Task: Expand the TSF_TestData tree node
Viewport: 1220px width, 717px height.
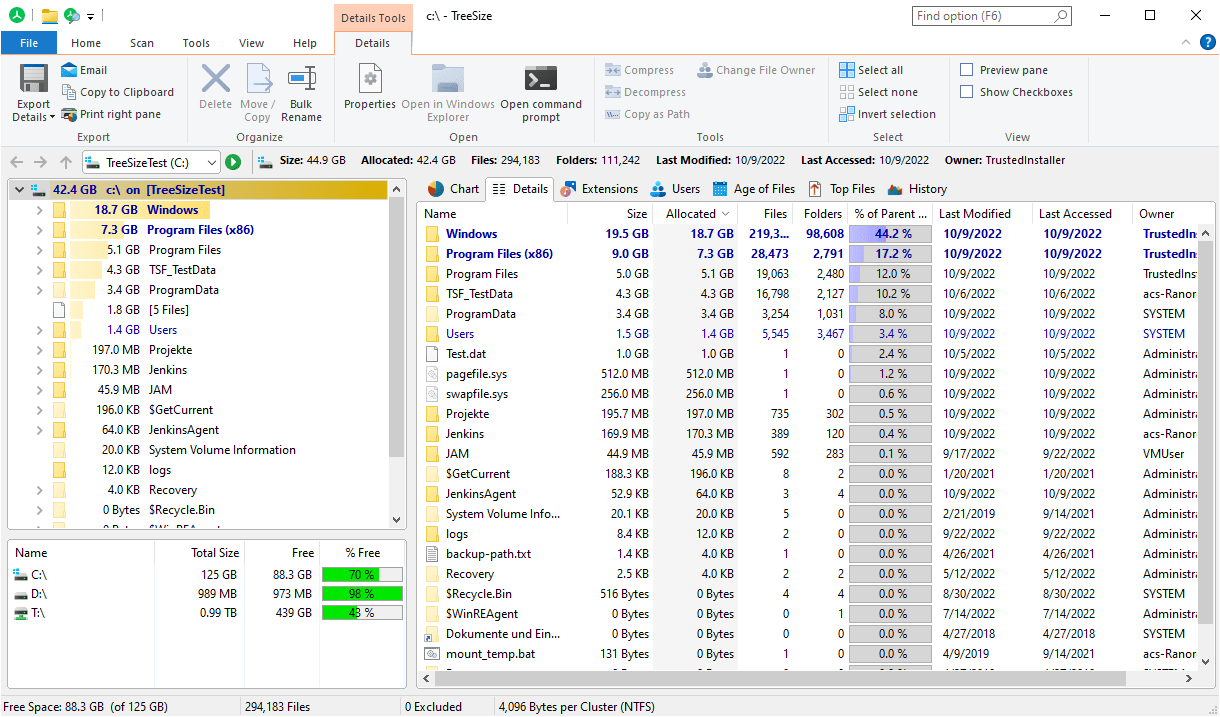Action: tap(39, 270)
